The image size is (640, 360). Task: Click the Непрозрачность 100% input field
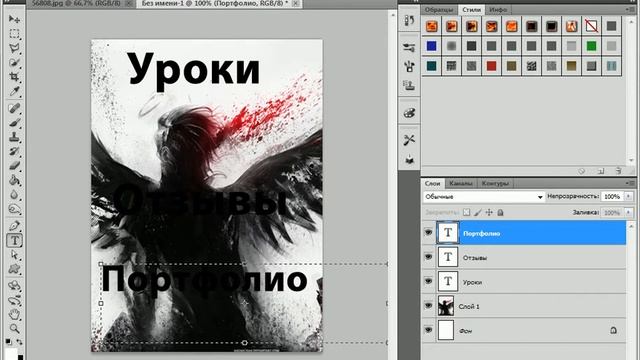(612, 197)
